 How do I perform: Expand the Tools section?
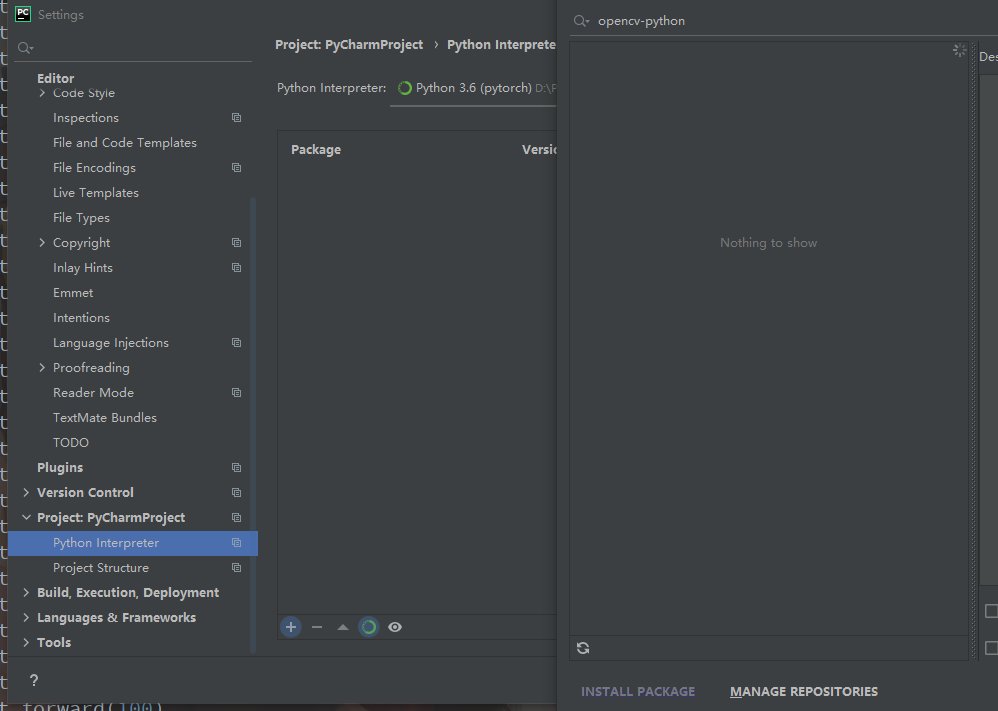pyautogui.click(x=26, y=642)
